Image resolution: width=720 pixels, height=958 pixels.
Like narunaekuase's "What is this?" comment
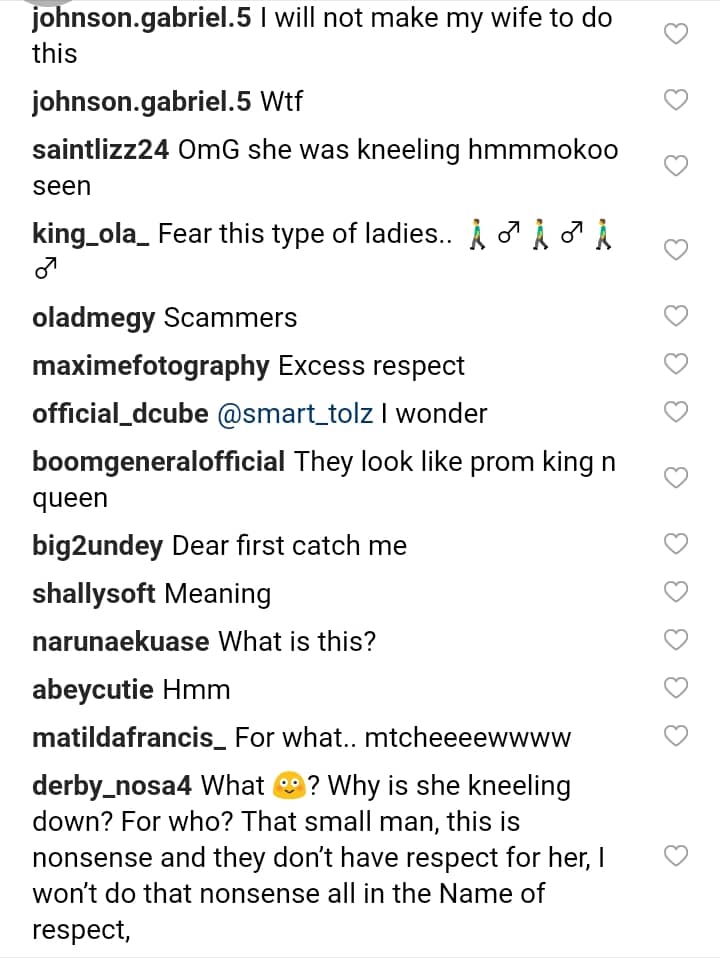tap(677, 640)
